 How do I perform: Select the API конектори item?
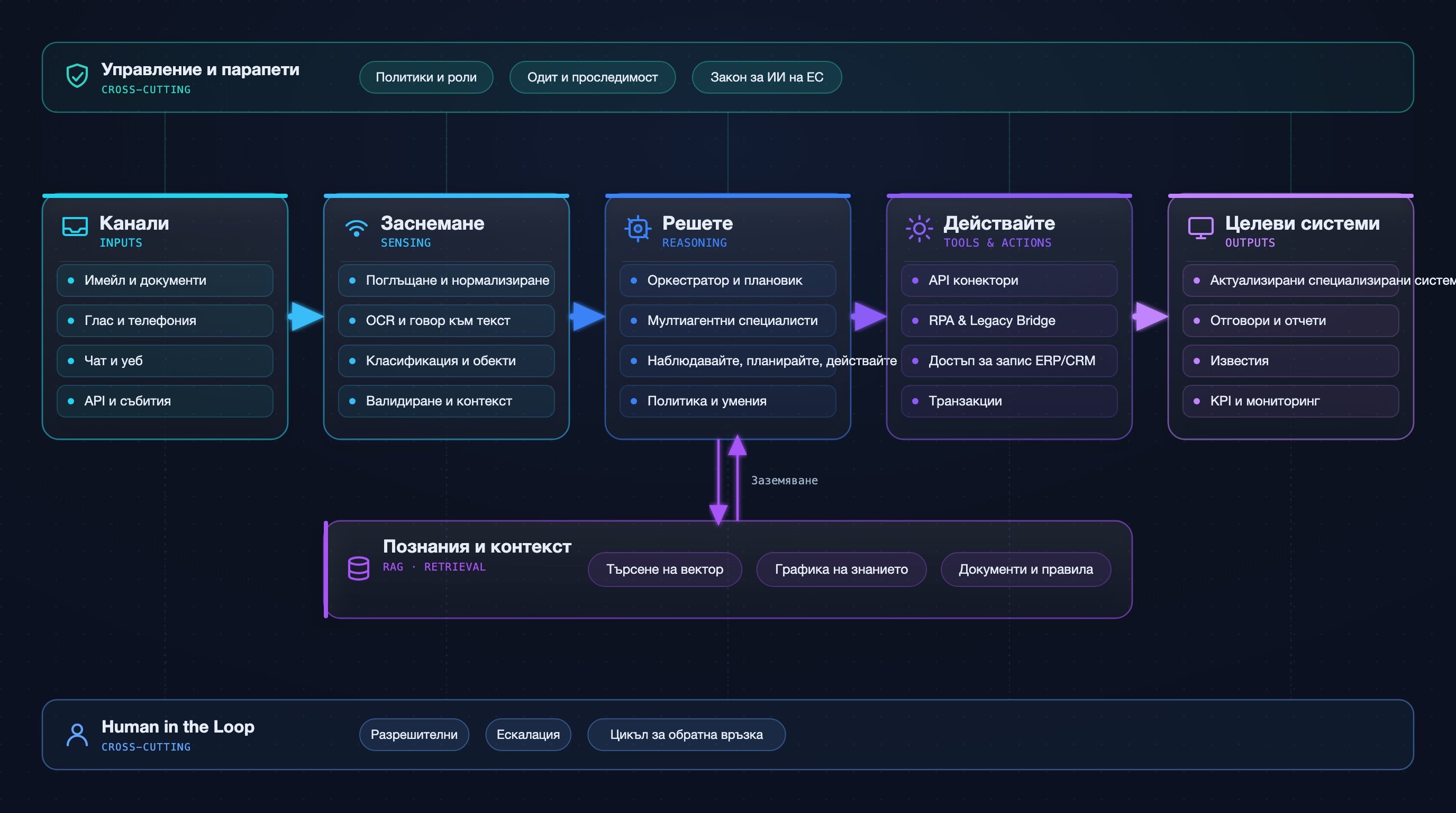pyautogui.click(x=1009, y=281)
